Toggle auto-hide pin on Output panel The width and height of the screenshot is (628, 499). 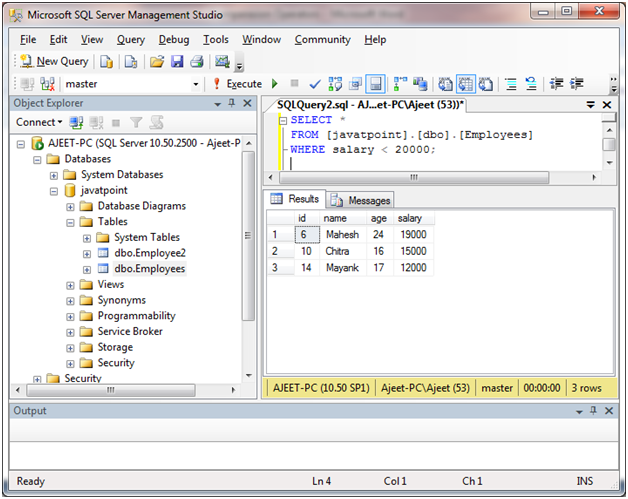point(593,410)
